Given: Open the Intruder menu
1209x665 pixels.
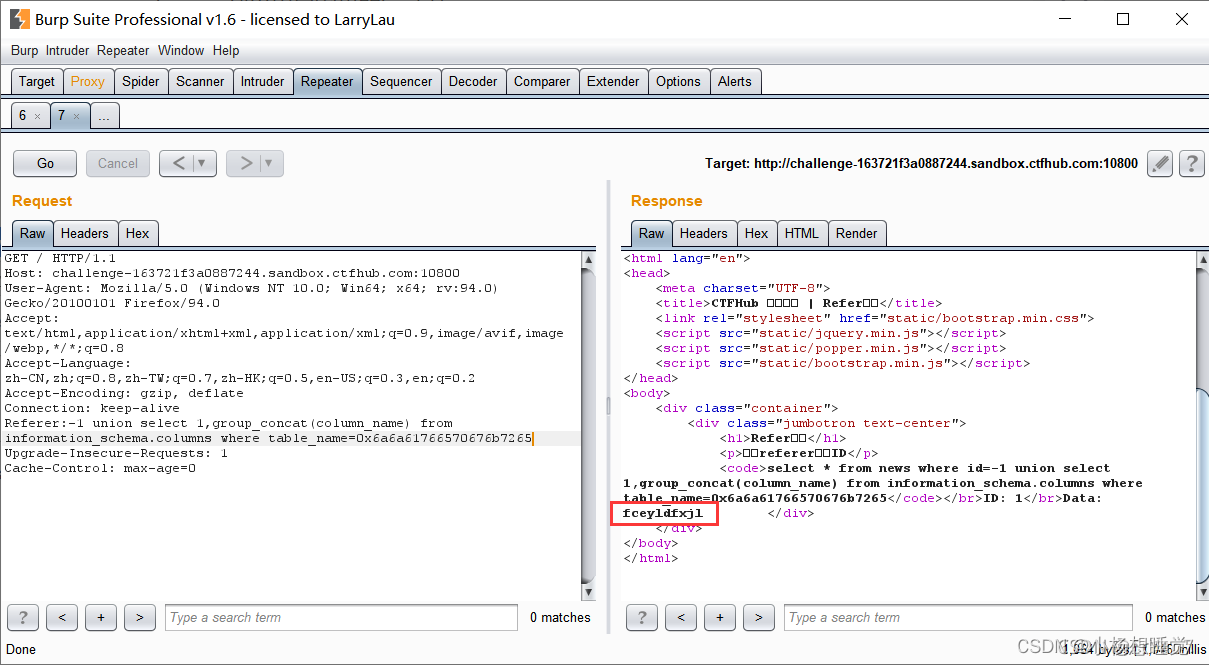Looking at the screenshot, I should [x=68, y=50].
